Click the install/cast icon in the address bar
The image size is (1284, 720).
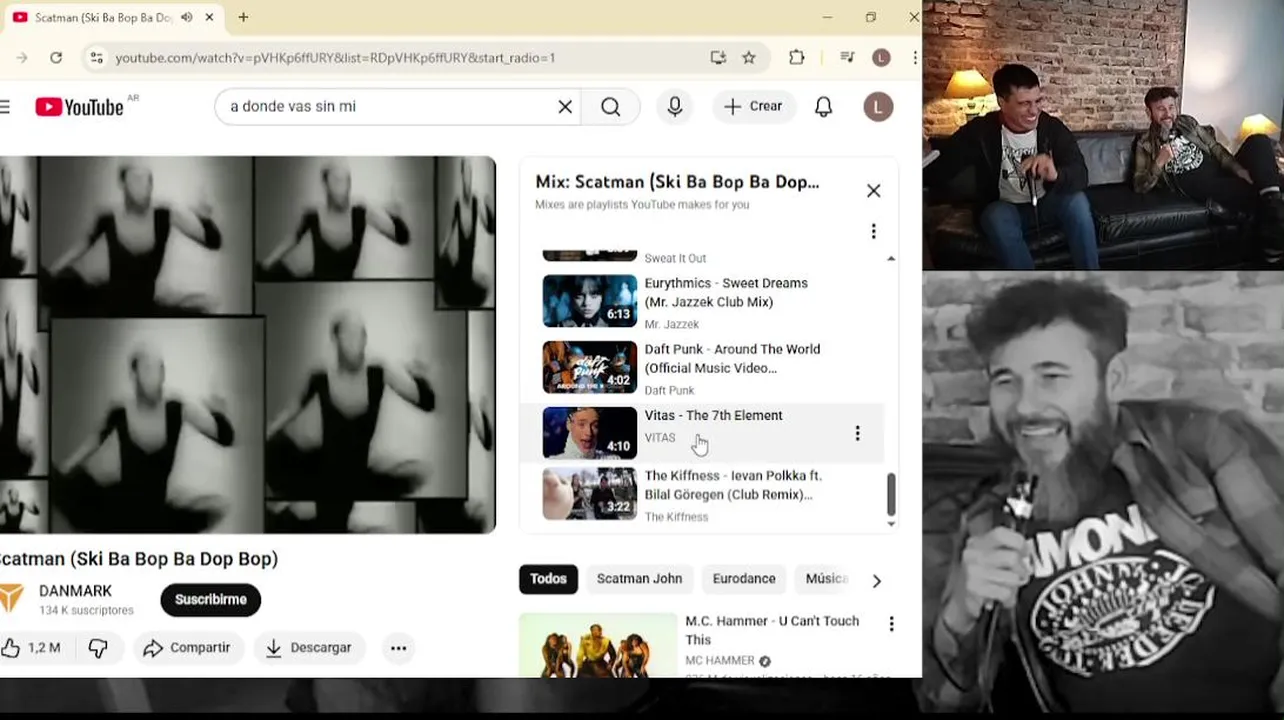(718, 58)
